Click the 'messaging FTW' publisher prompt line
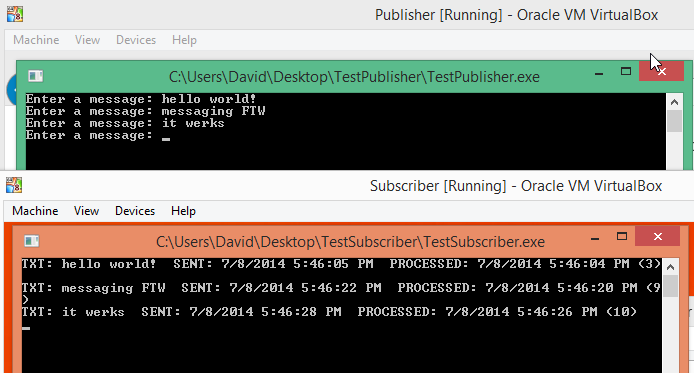The height and width of the screenshot is (373, 694). pos(145,111)
